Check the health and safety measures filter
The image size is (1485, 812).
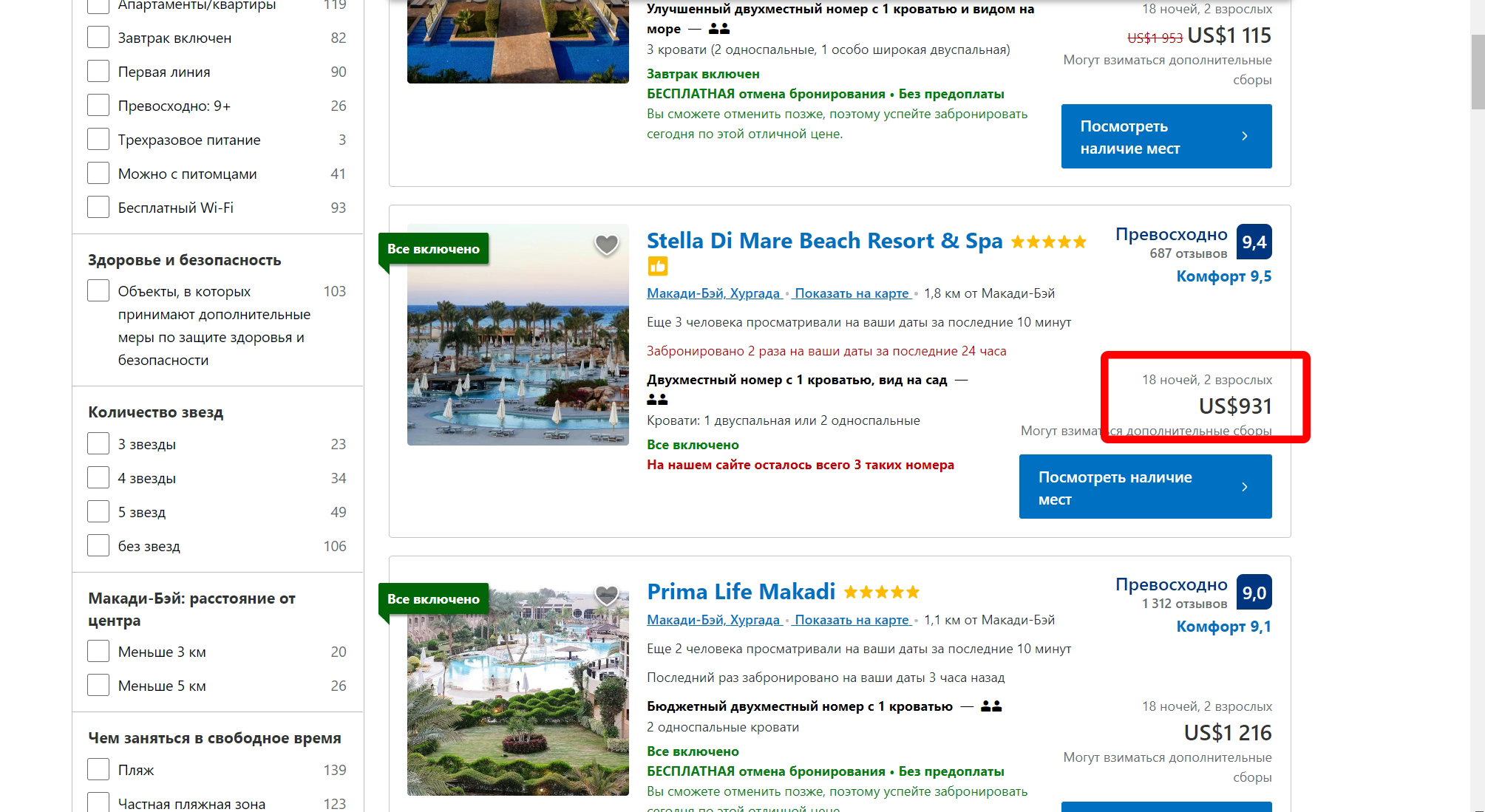click(98, 290)
